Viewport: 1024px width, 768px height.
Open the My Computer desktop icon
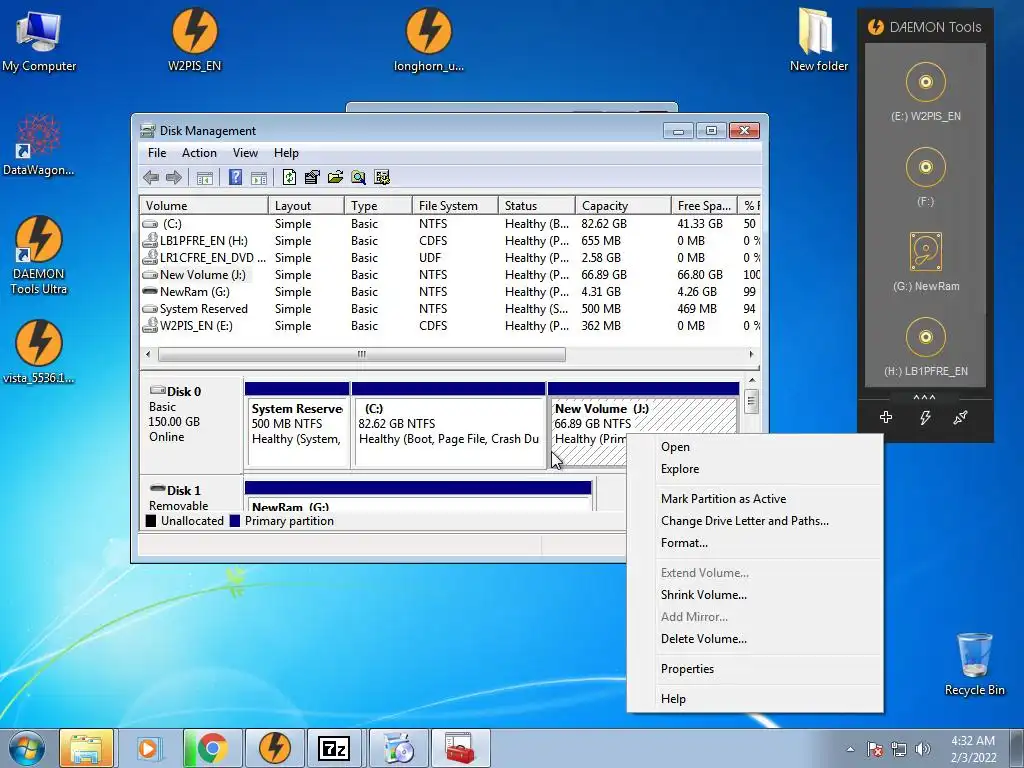tap(39, 40)
